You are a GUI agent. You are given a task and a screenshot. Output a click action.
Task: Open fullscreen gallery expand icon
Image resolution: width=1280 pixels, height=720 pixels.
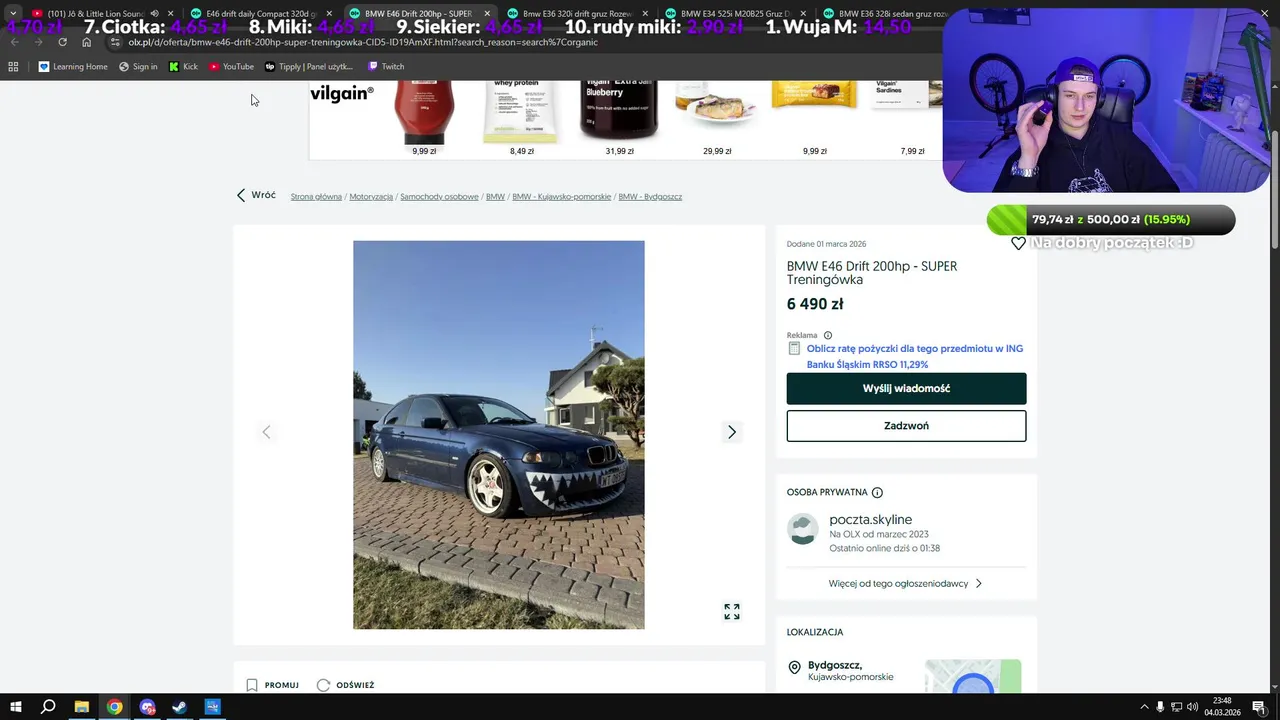[x=732, y=611]
